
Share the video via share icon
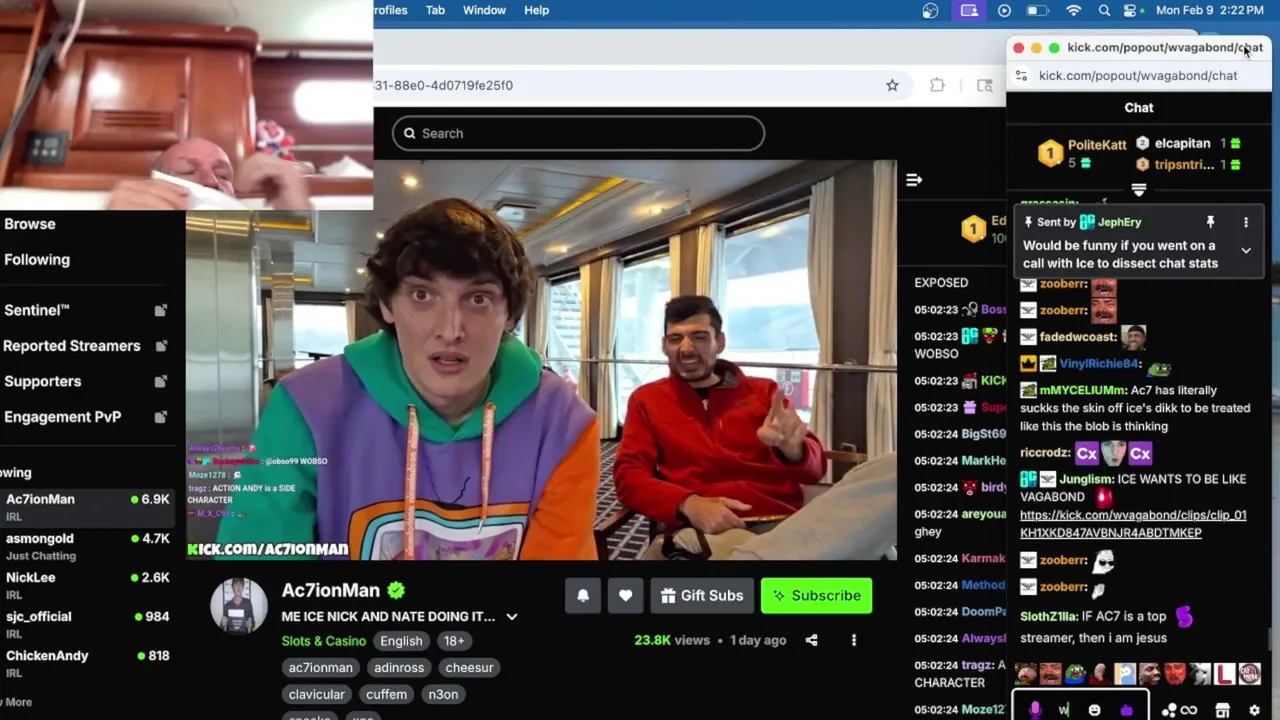(x=812, y=640)
